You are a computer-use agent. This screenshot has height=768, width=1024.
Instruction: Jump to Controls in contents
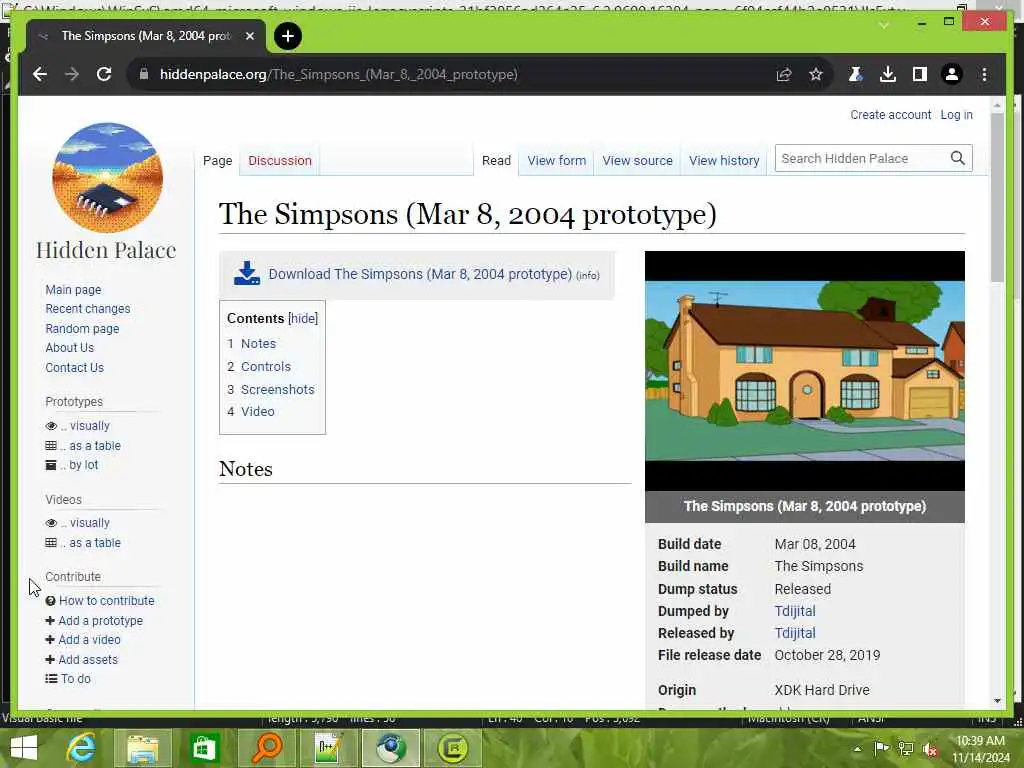click(266, 366)
